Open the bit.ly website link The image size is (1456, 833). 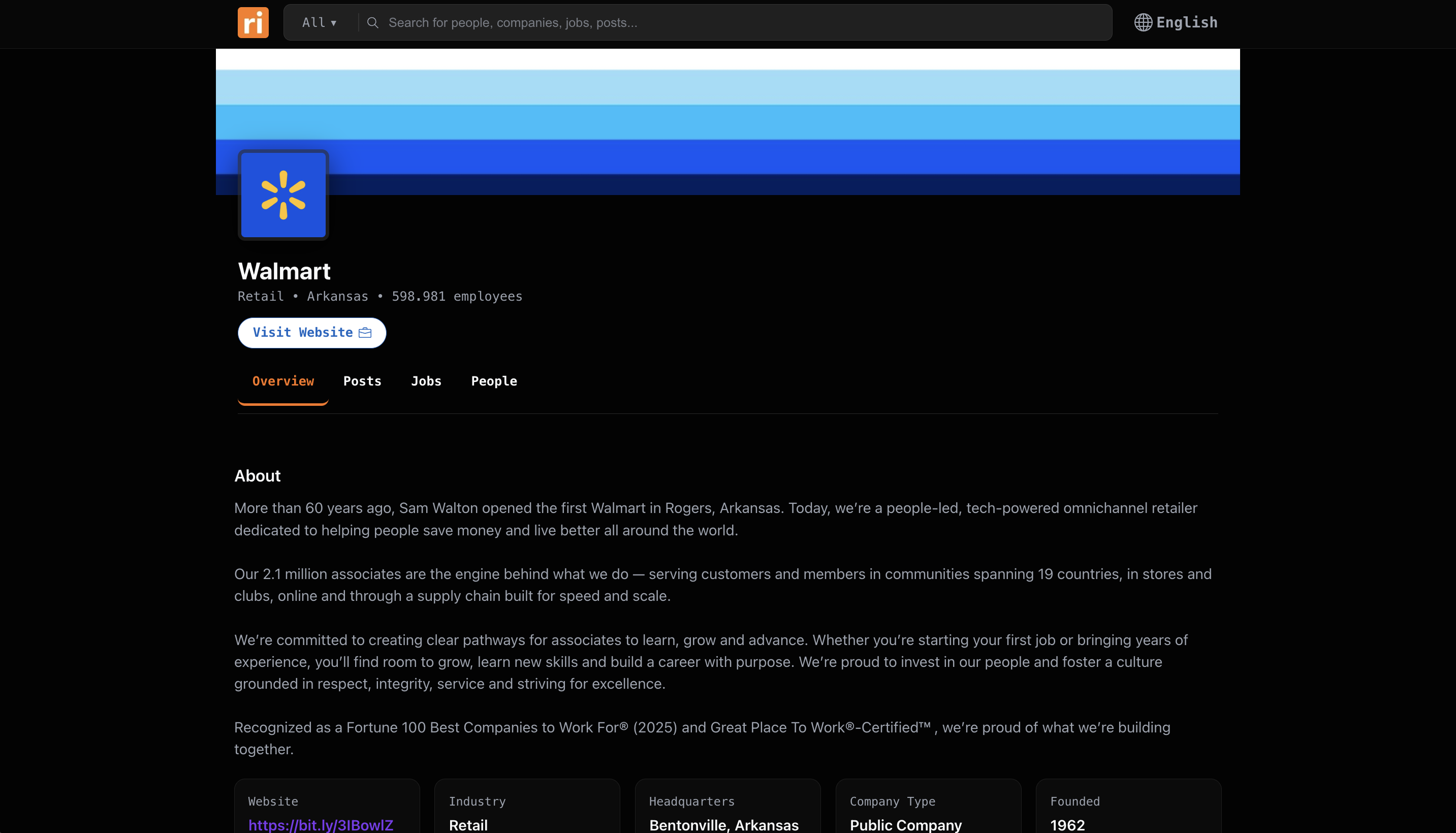pos(321,824)
